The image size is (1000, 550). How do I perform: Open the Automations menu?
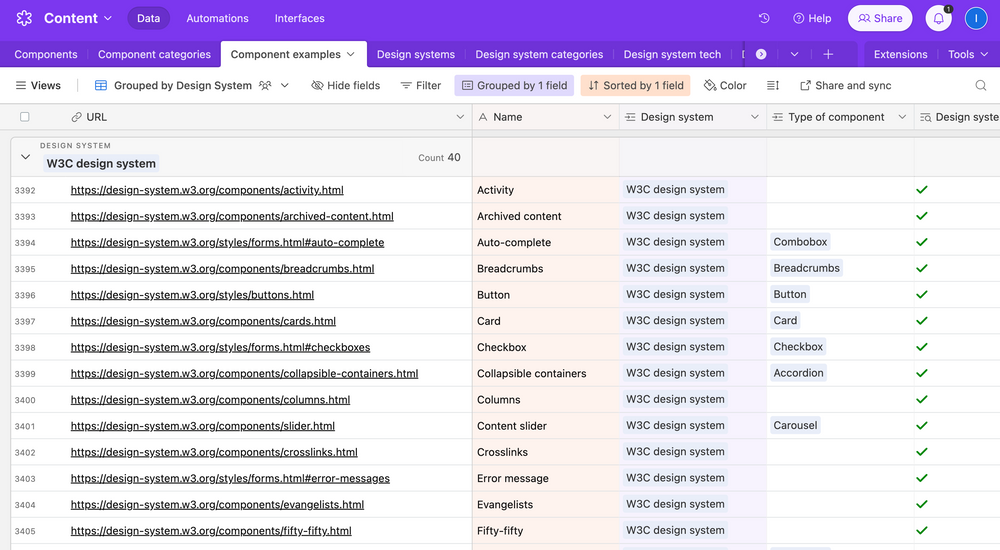point(217,18)
